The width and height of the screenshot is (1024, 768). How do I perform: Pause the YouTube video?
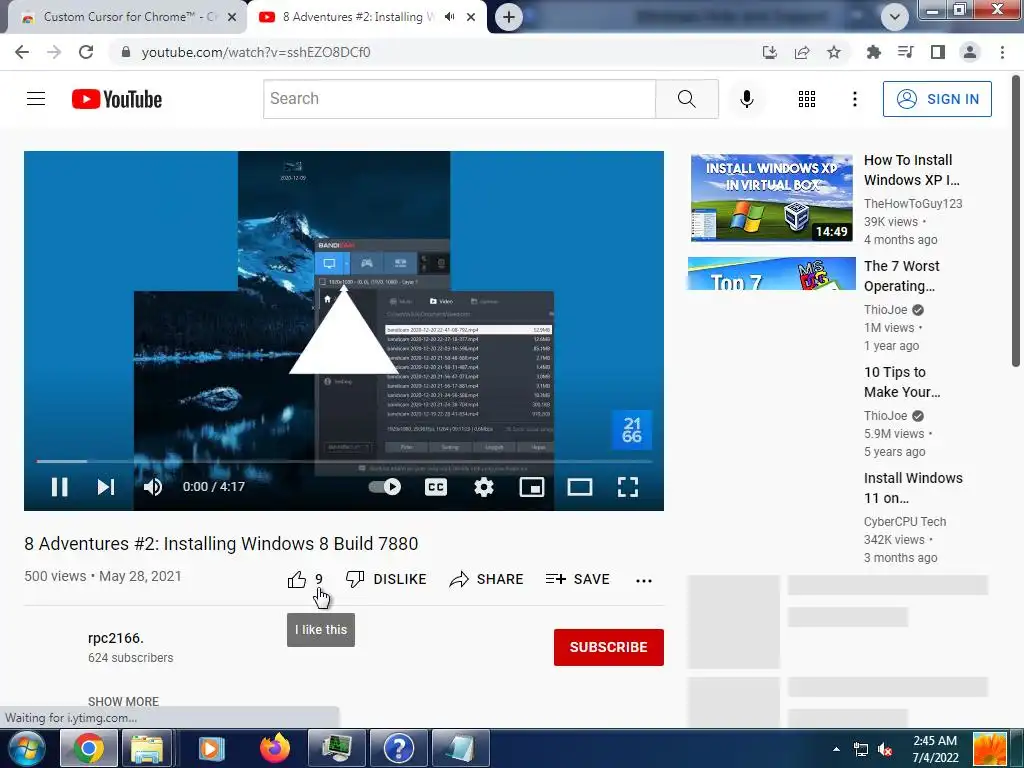click(59, 487)
